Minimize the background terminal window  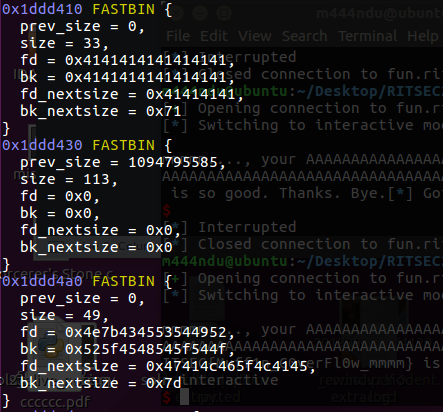pos(200,13)
